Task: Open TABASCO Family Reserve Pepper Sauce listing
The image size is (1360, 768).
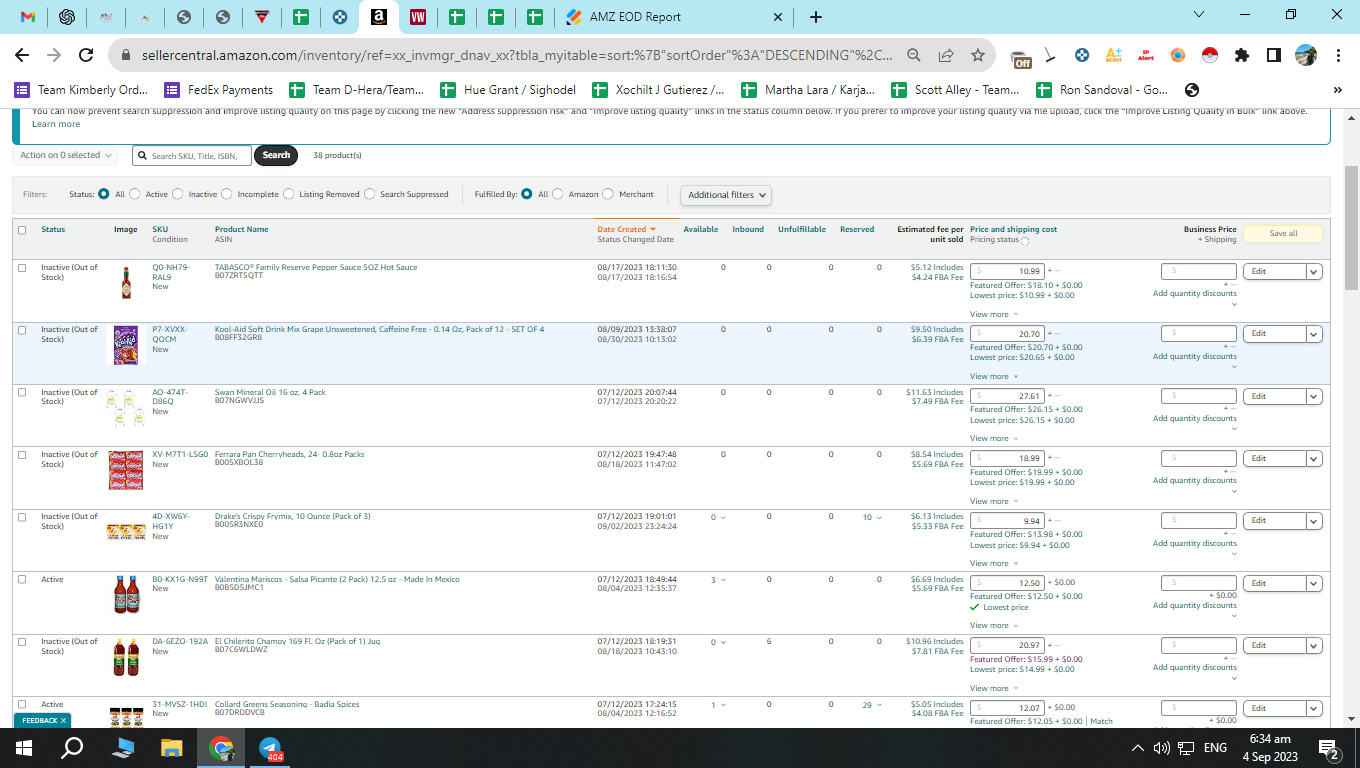Action: [316, 267]
